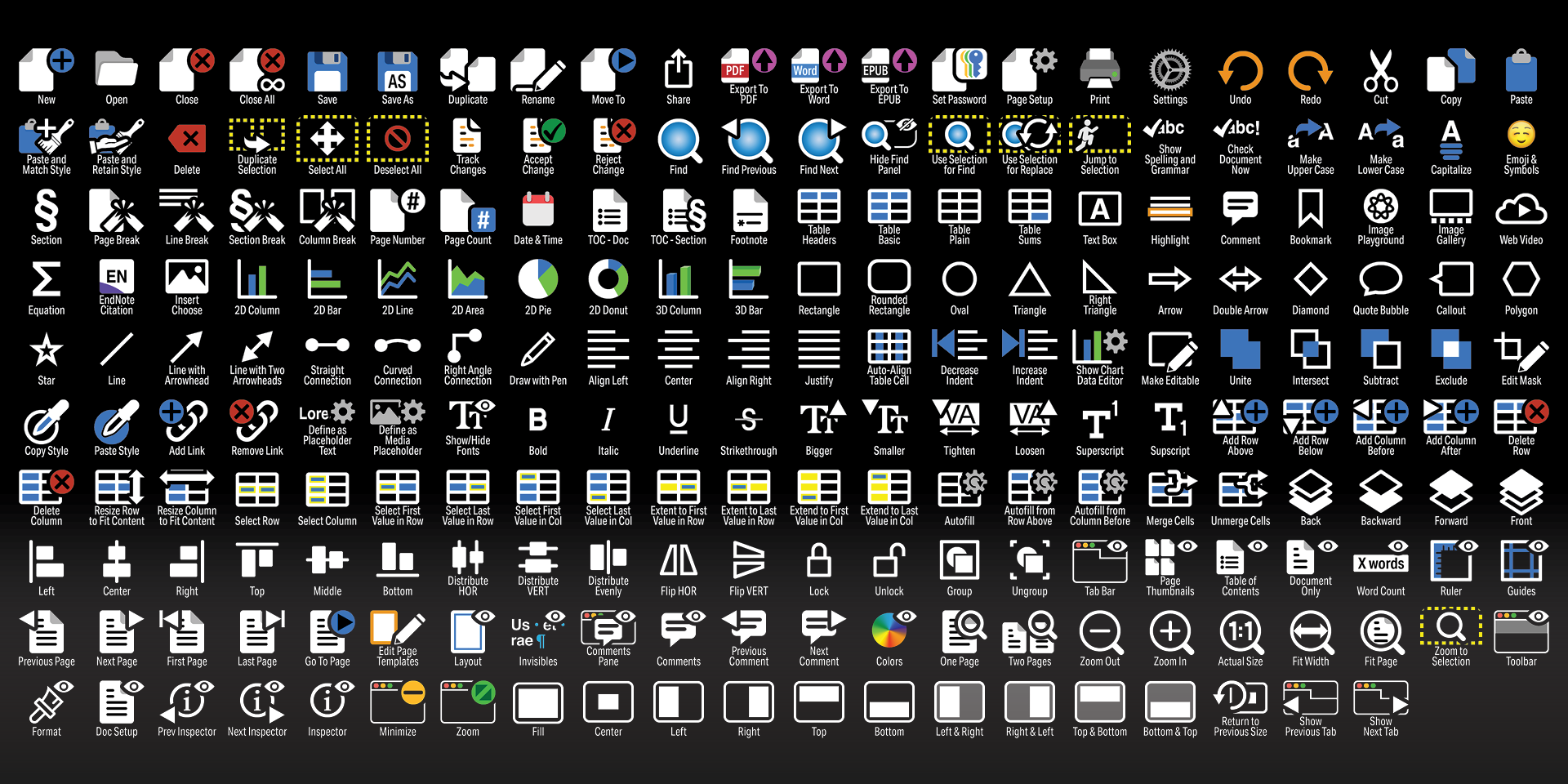Click the Show Next Tab icon
Screen dimensions: 1568x784
click(x=1381, y=698)
